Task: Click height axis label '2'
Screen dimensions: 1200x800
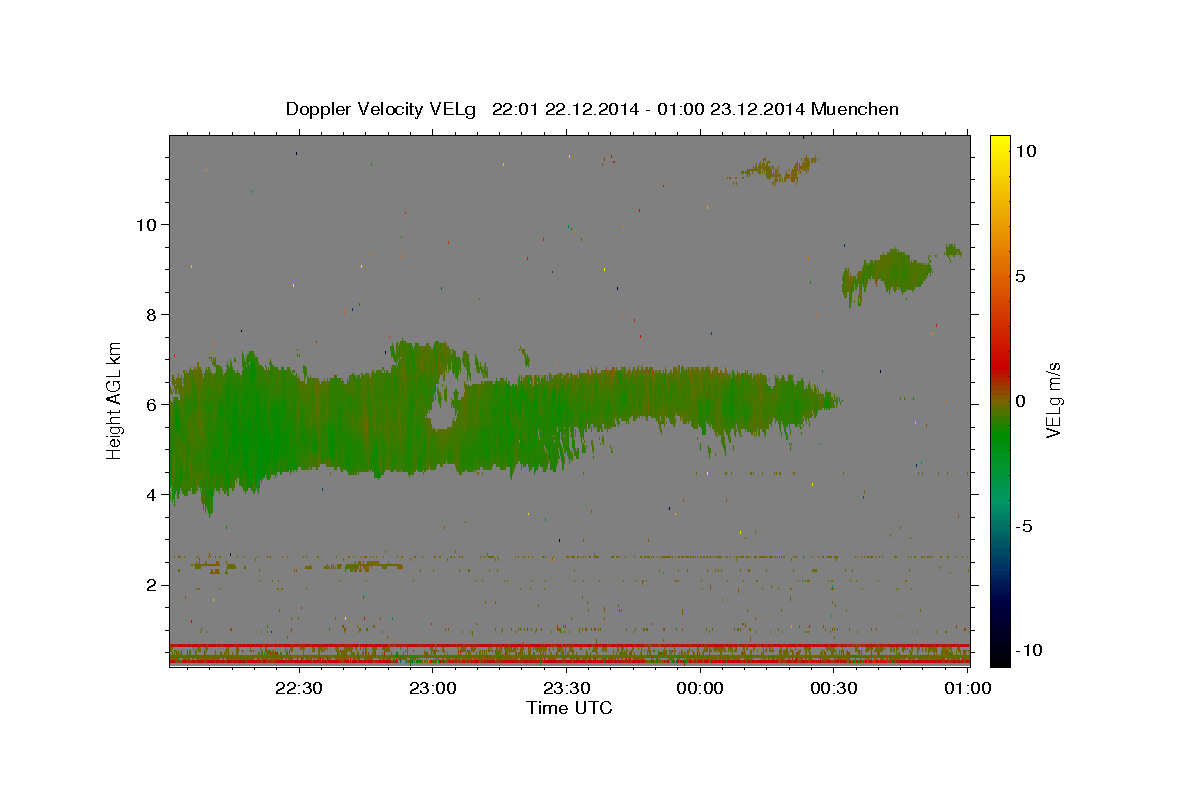Action: pyautogui.click(x=152, y=584)
